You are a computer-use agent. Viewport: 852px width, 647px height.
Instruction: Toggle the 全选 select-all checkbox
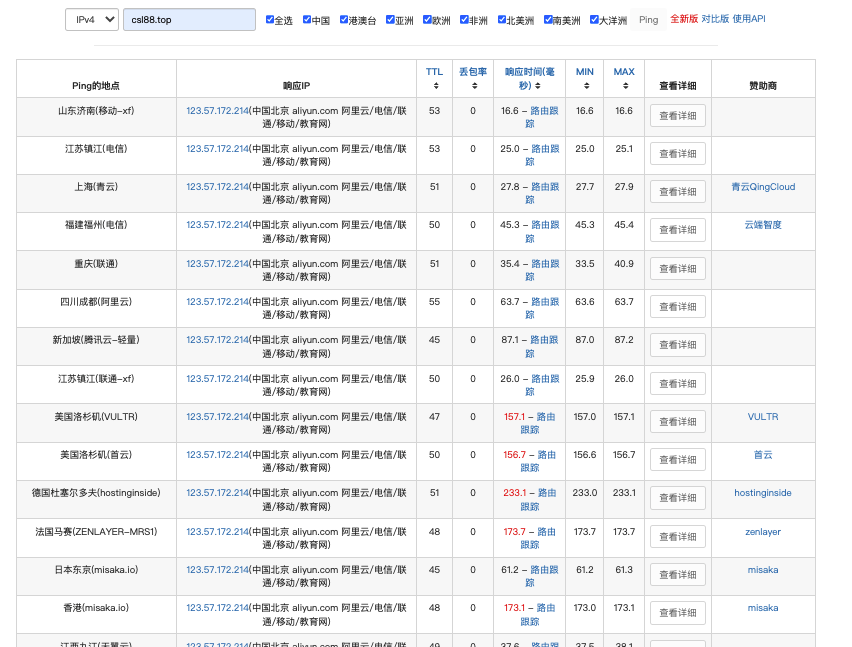point(270,20)
